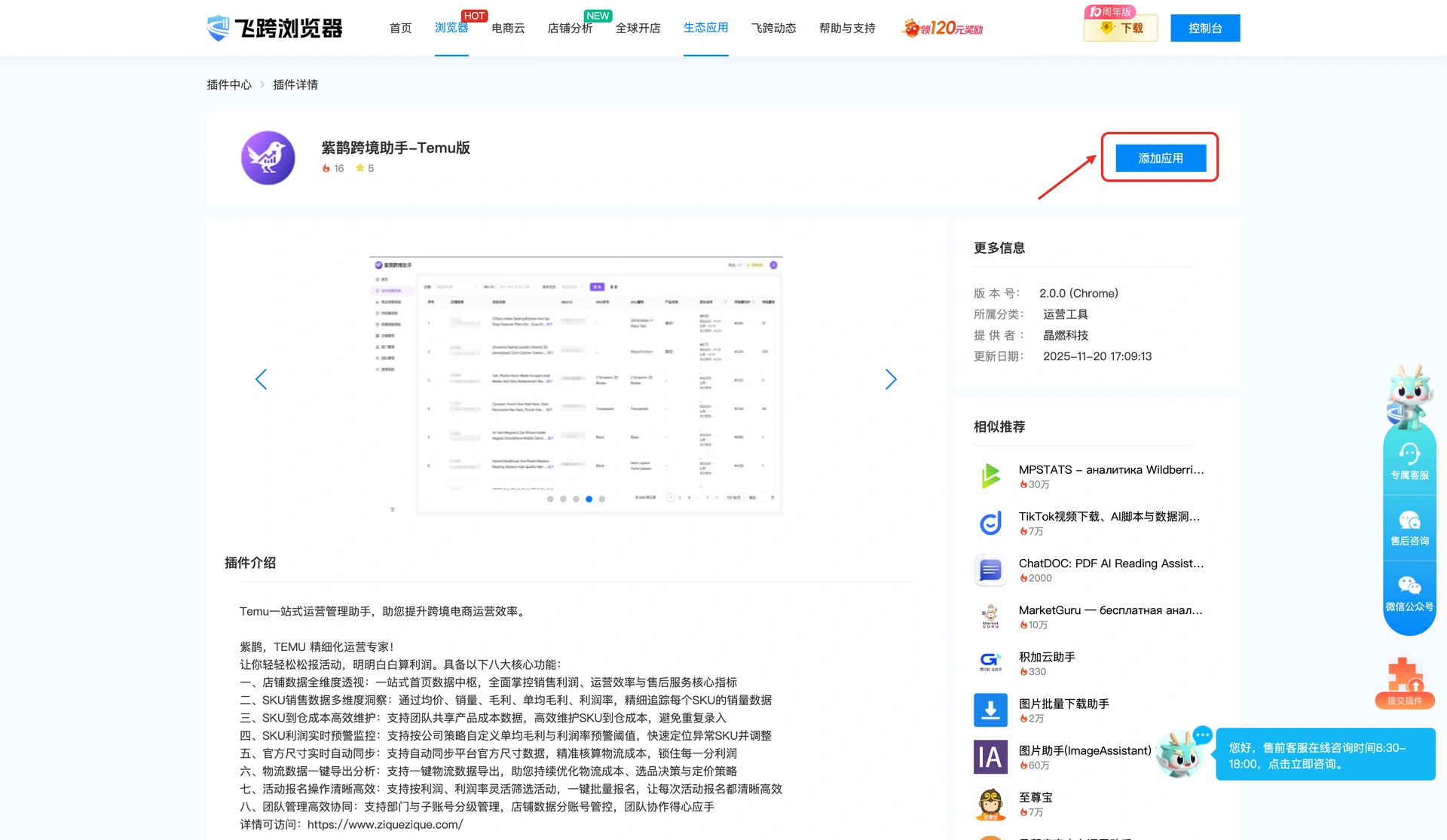Open 至尊宝 plugin link

[1036, 796]
